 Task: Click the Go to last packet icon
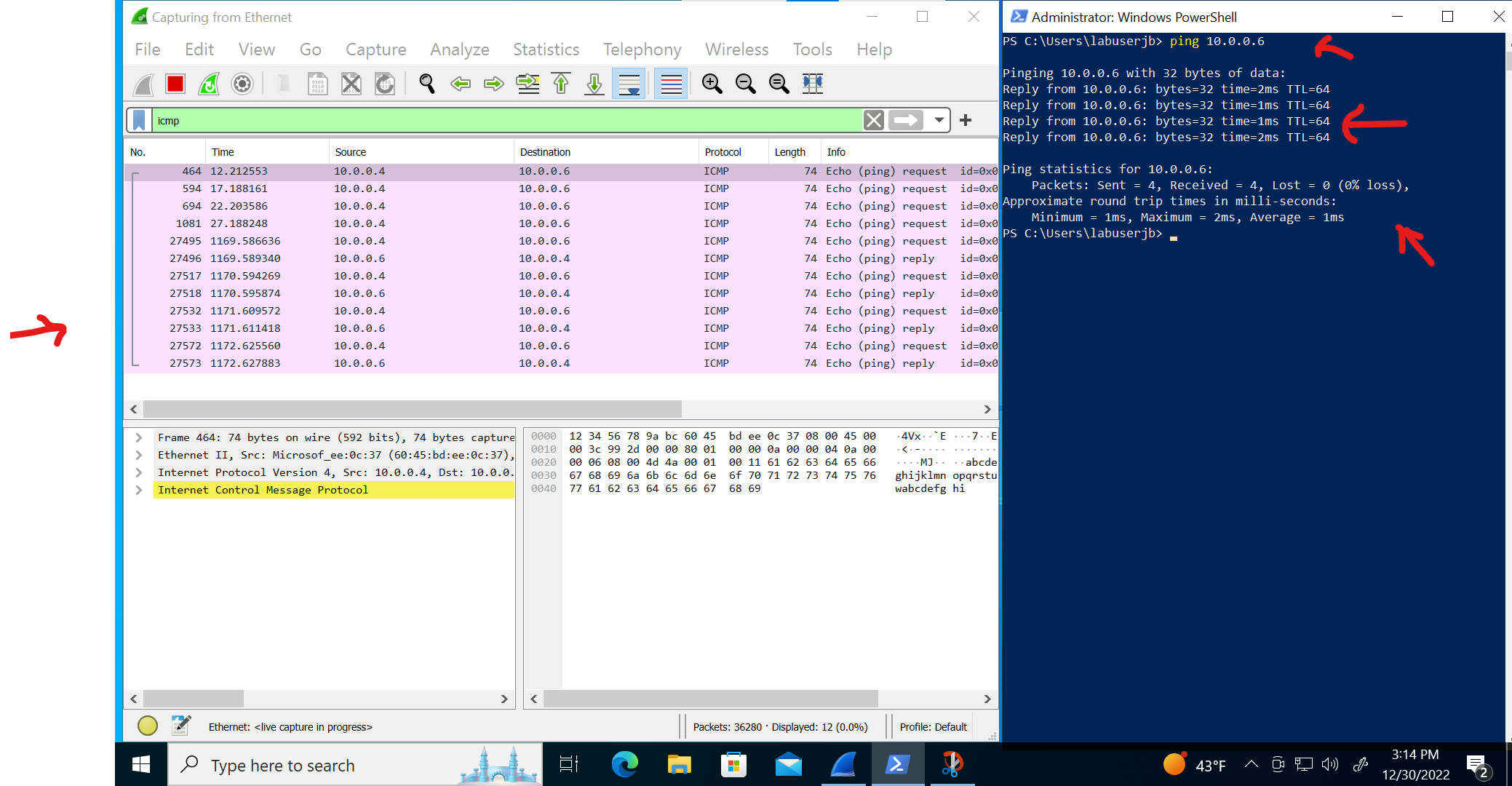595,84
